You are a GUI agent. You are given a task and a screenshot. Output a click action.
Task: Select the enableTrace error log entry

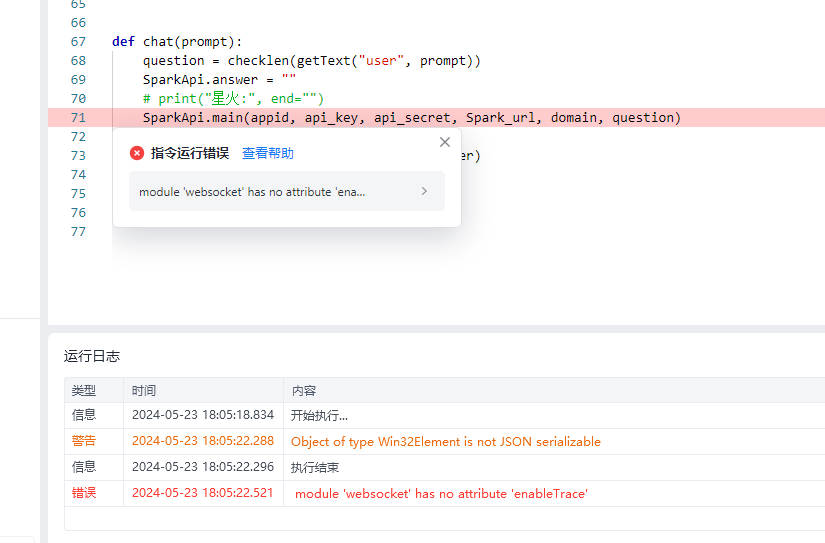click(x=441, y=493)
